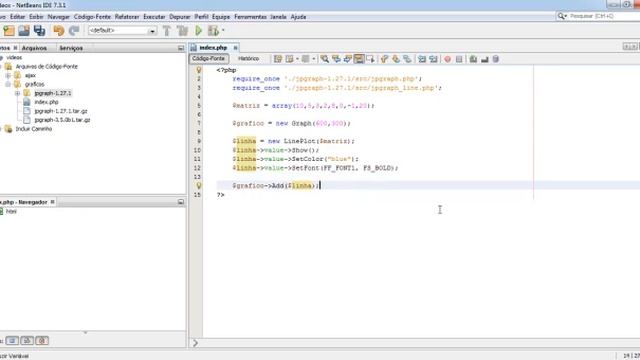Viewport: 640px width, 360px height.
Task: Open the Refatorar menu
Action: (127, 17)
